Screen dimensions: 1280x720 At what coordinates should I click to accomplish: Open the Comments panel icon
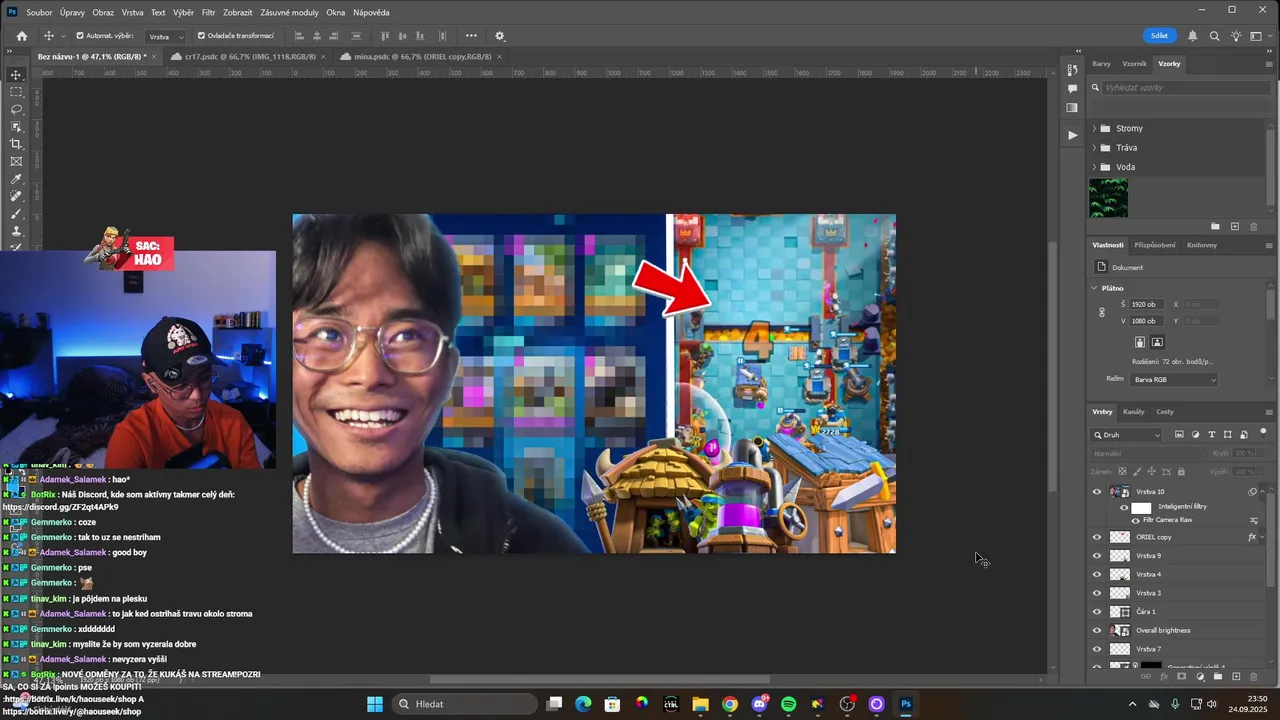click(1072, 89)
